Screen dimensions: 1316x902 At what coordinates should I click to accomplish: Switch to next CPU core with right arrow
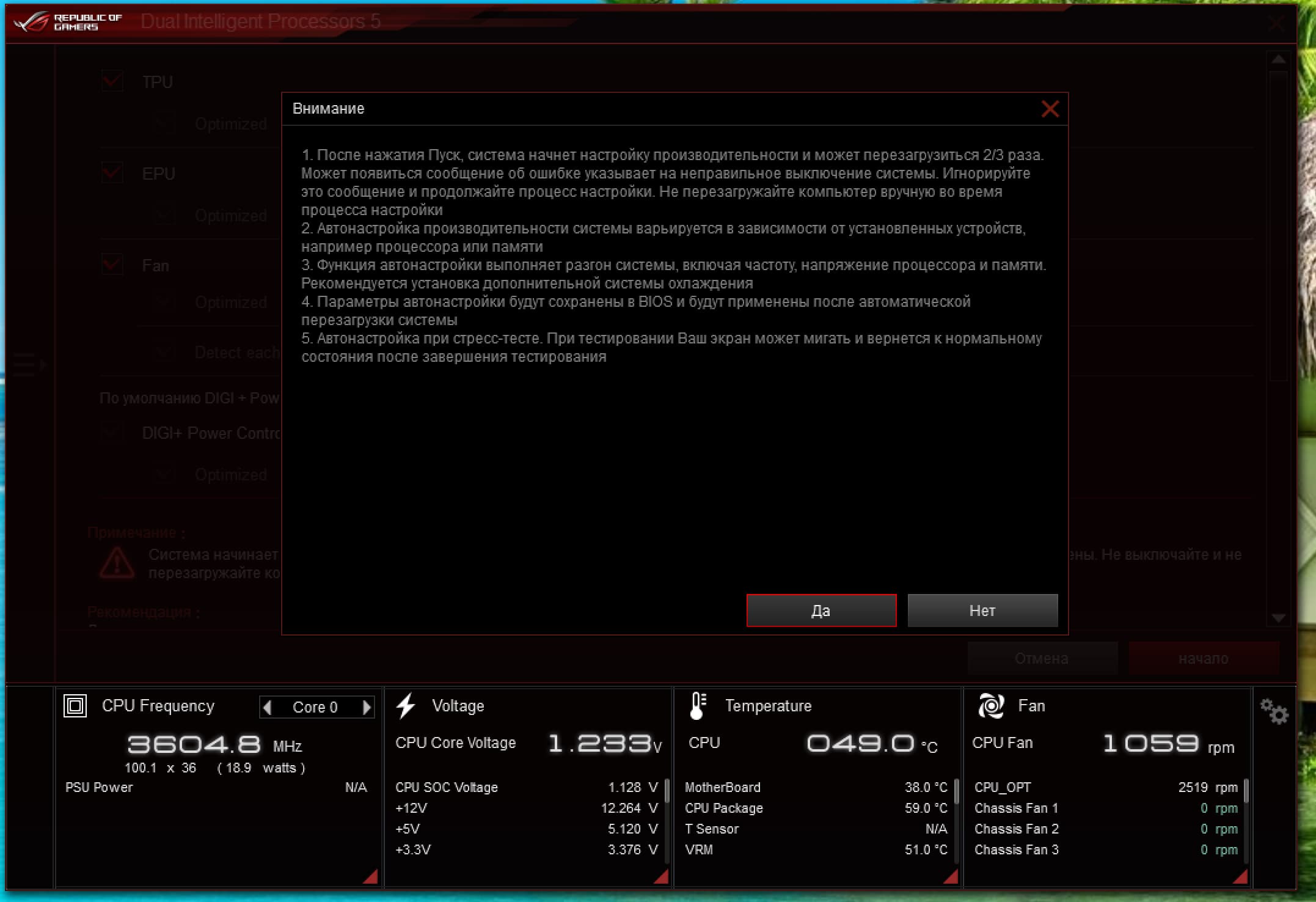[x=367, y=707]
